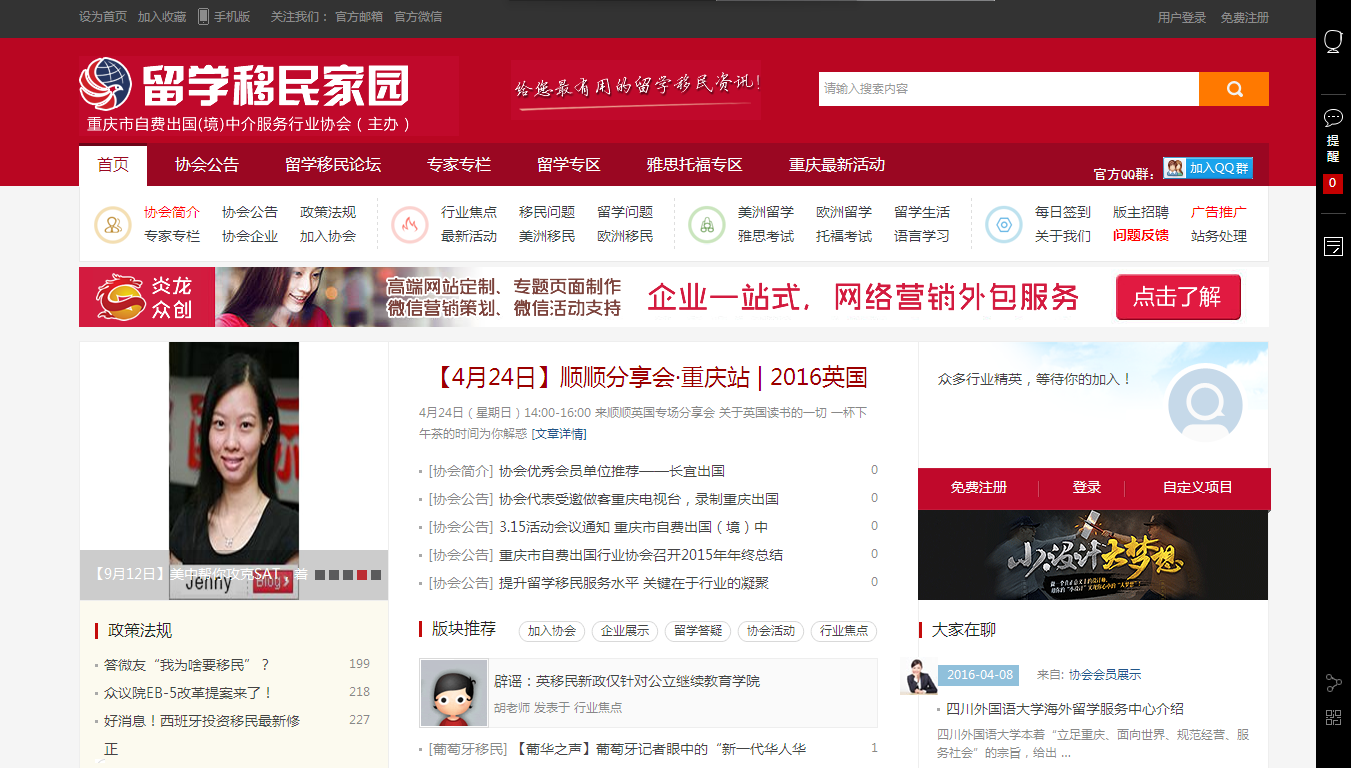Click the 加入协会 recommended tag
The height and width of the screenshot is (768, 1351).
(x=552, y=631)
